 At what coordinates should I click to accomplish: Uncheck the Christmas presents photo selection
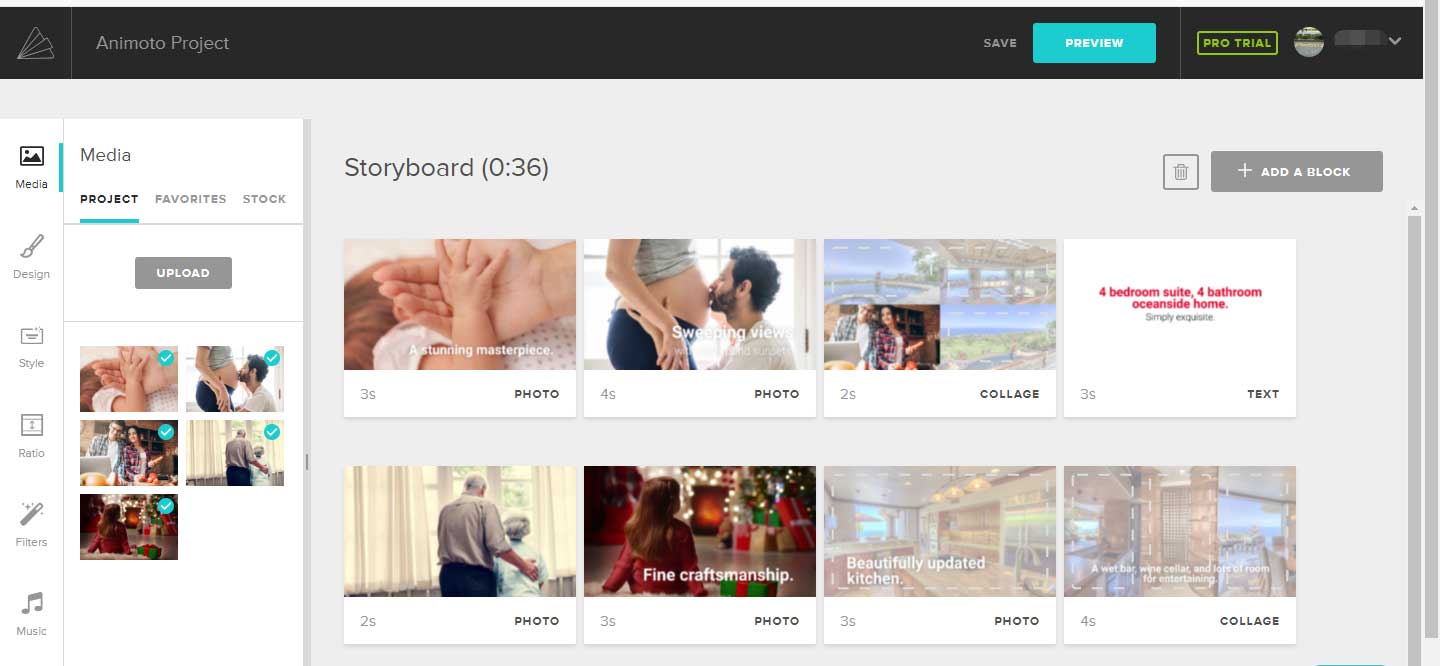click(166, 505)
